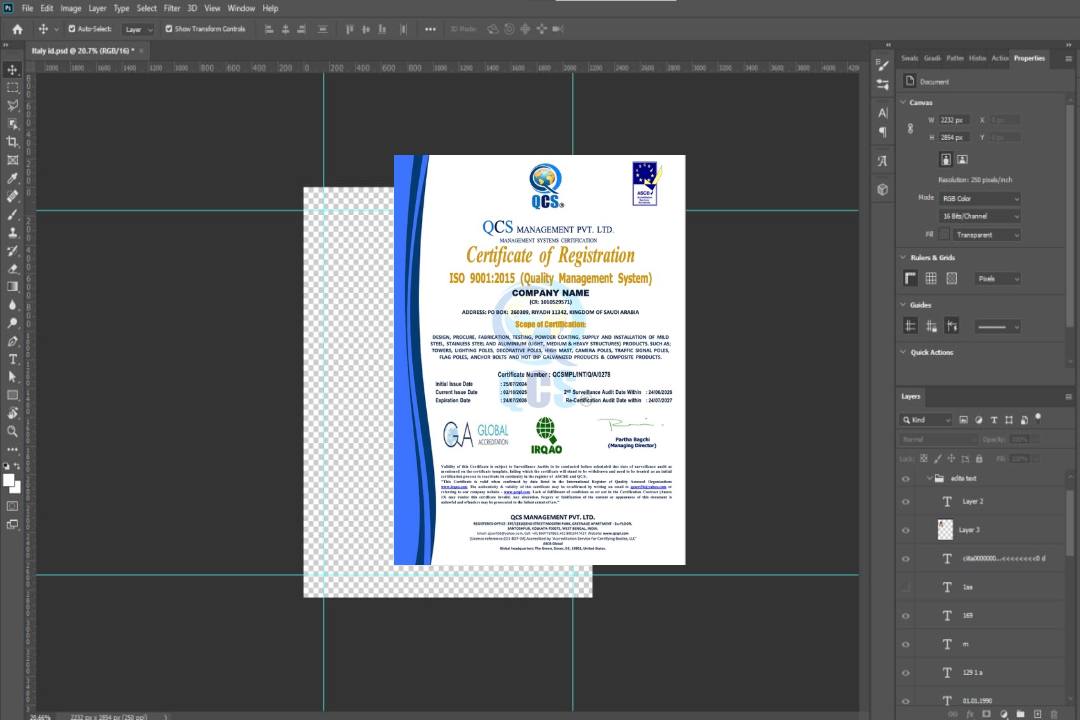Select the Dodge tool
The image size is (1080, 720).
click(12, 322)
